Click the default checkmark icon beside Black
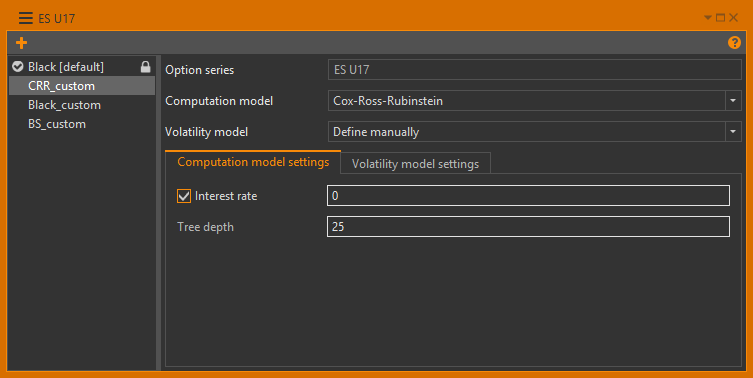 coord(18,66)
